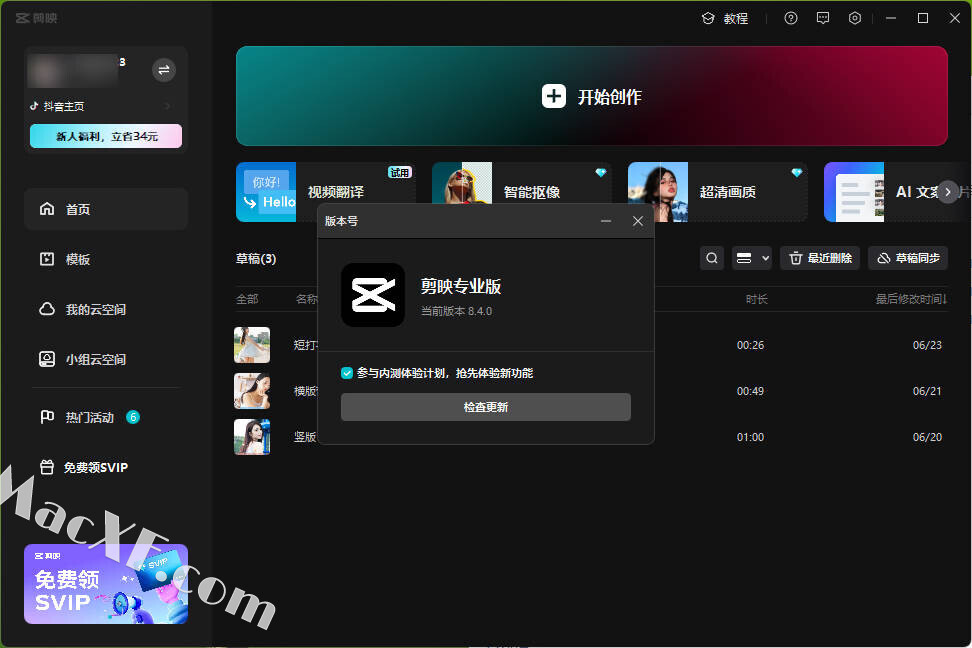The width and height of the screenshot is (972, 648).
Task: Click the 开始创作 create button
Action: point(591,96)
